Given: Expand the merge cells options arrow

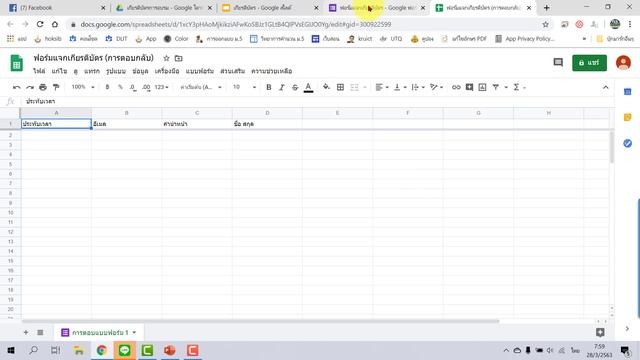Looking at the screenshot, I should pos(365,87).
